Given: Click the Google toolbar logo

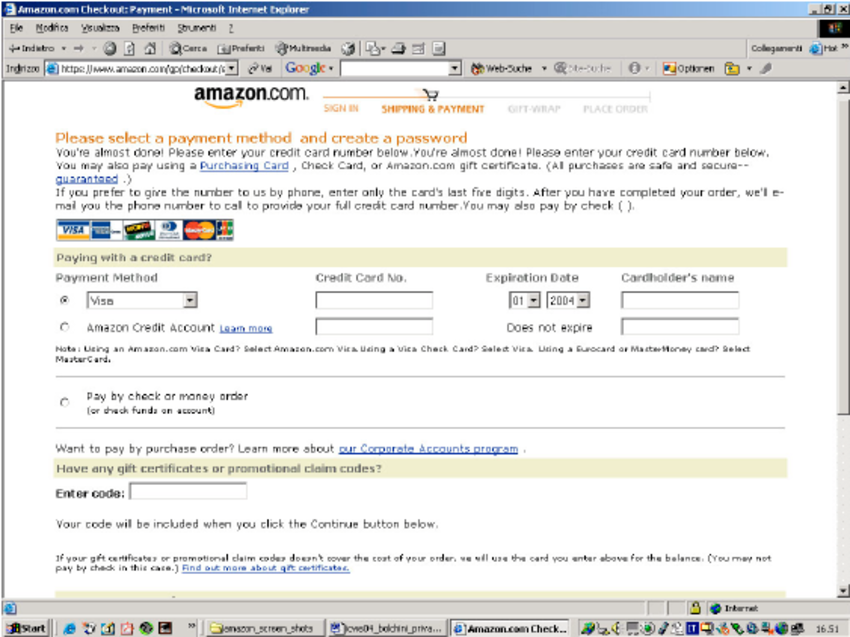Looking at the screenshot, I should pyautogui.click(x=305, y=68).
